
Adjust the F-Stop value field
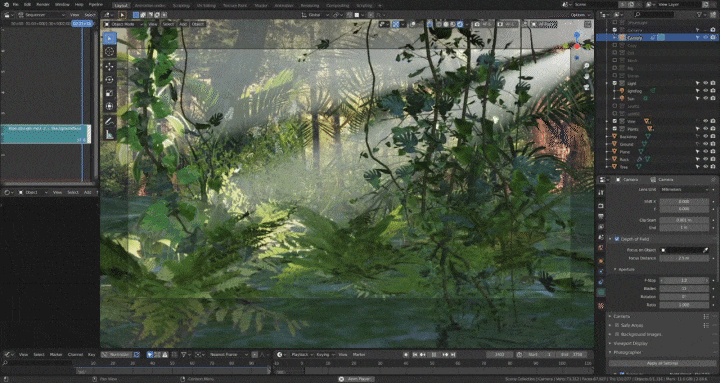[x=684, y=280]
